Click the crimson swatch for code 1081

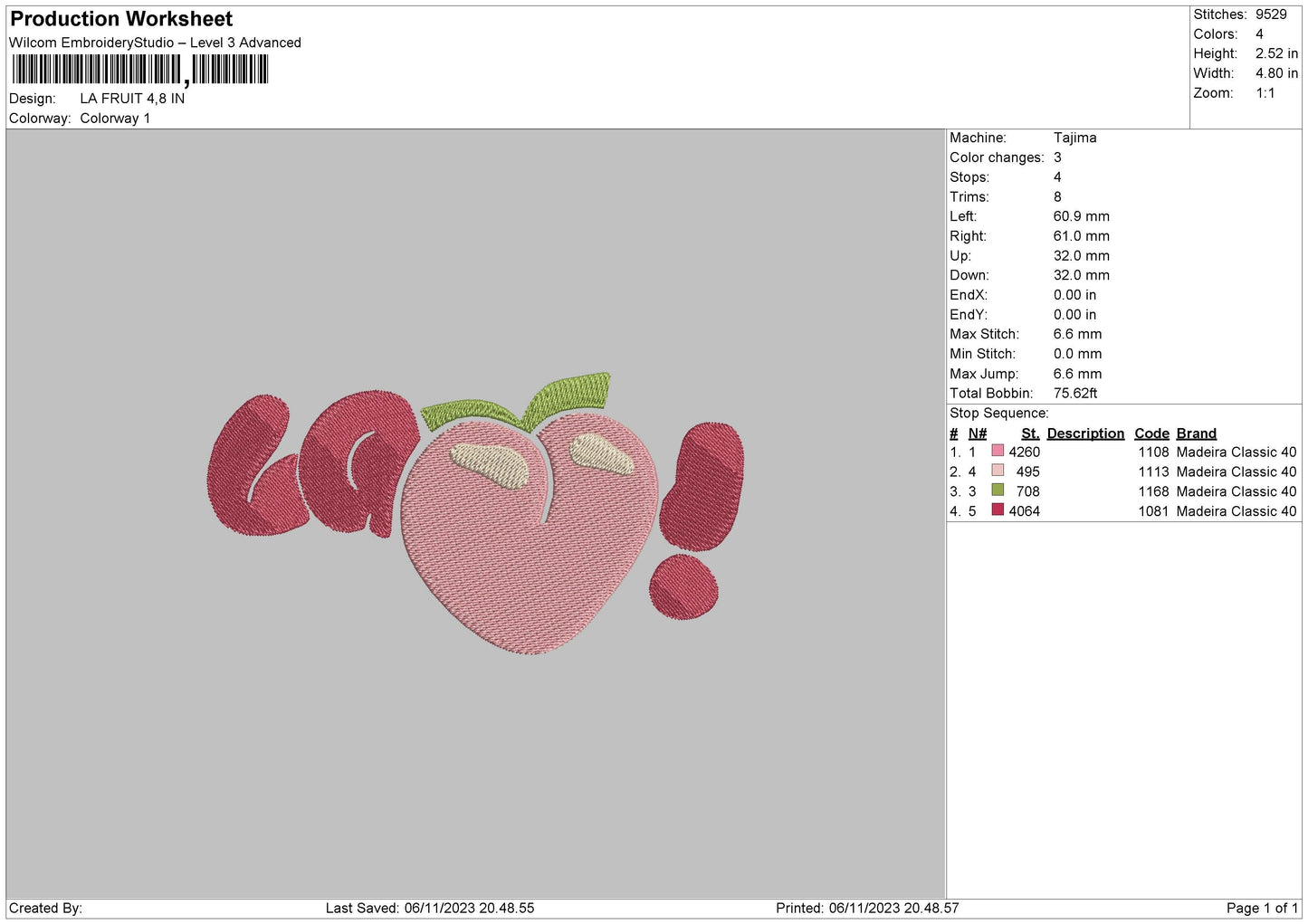pyautogui.click(x=998, y=510)
